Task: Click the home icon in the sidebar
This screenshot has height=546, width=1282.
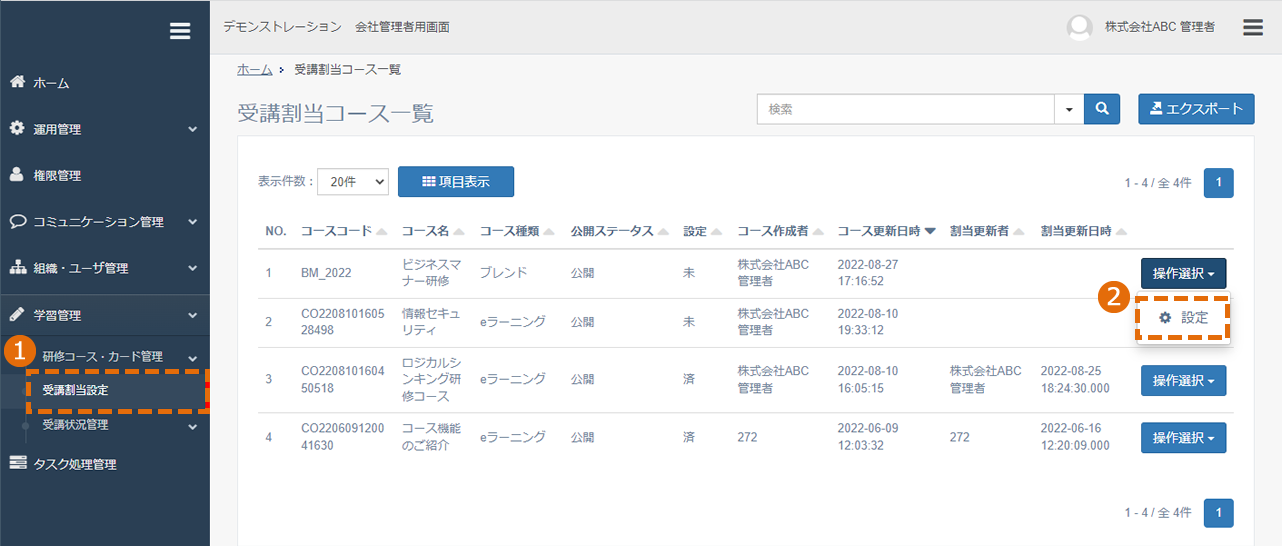Action: pyautogui.click(x=17, y=82)
